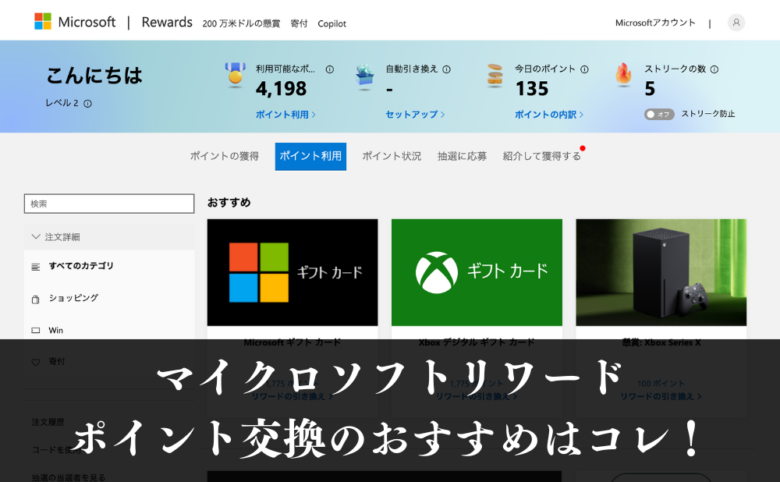Open the ポイントの獲得 tab
Viewport: 780px width, 482px height.
coord(224,156)
